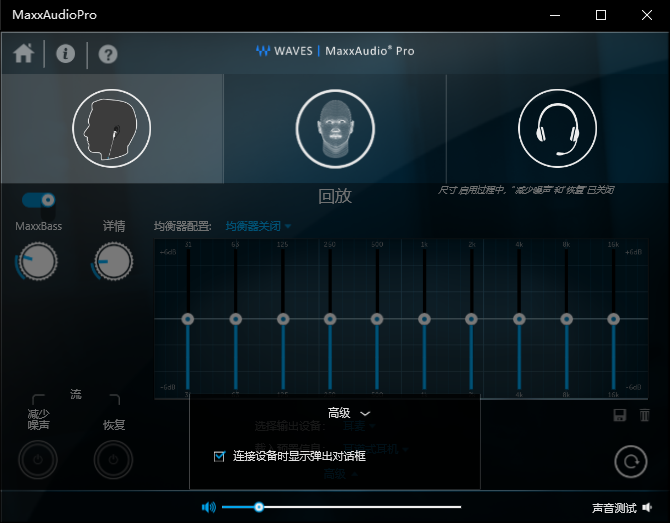670x523 pixels.
Task: Click the 63 Hz equalizer slider handle
Action: coord(235,319)
